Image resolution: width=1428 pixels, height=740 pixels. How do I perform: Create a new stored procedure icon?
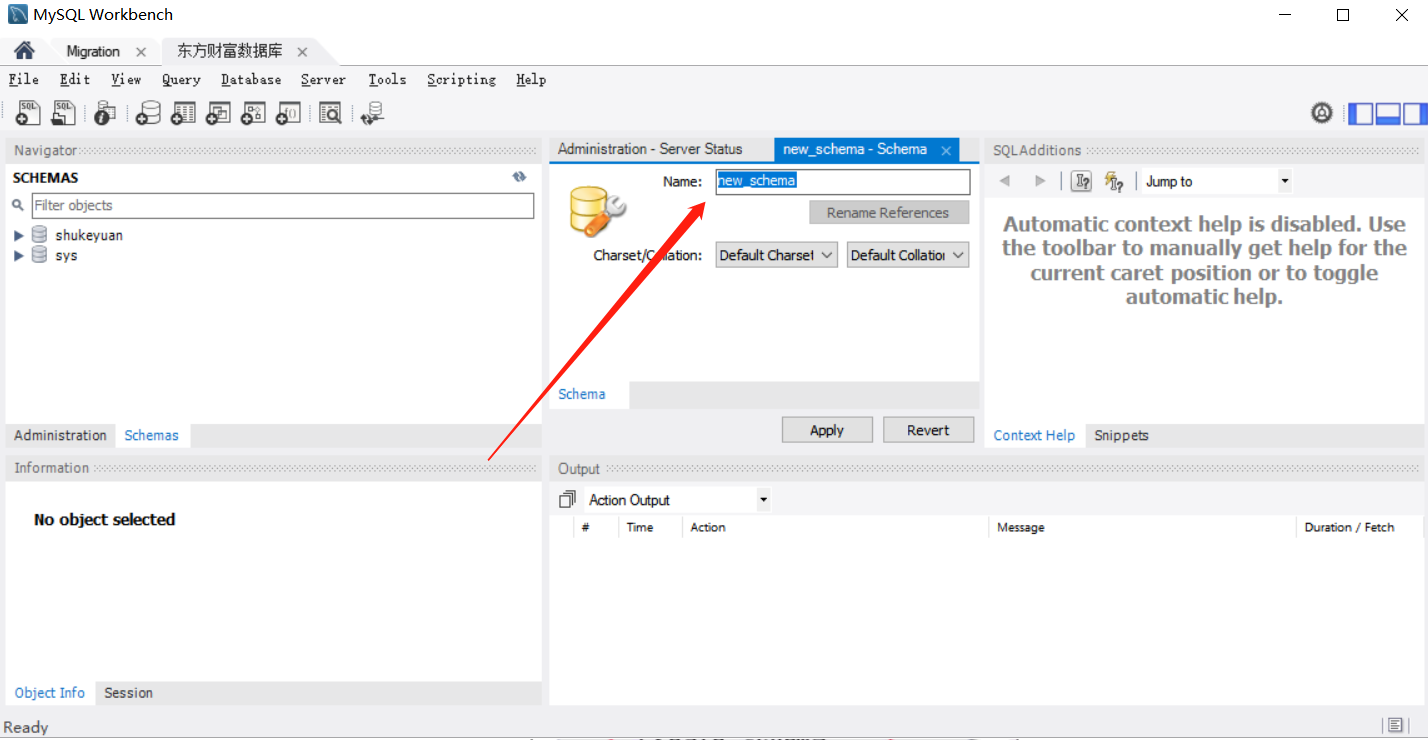(253, 113)
